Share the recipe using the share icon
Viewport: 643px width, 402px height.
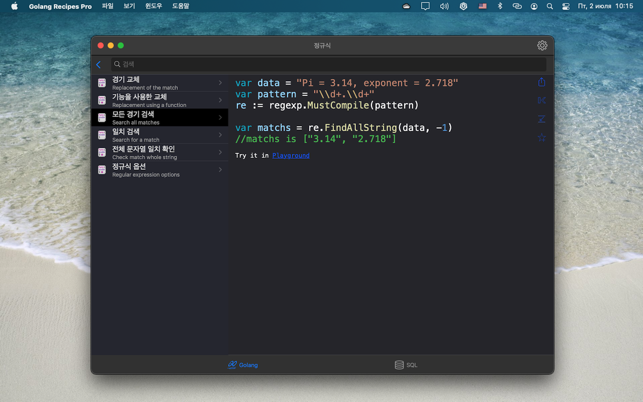pyautogui.click(x=541, y=82)
